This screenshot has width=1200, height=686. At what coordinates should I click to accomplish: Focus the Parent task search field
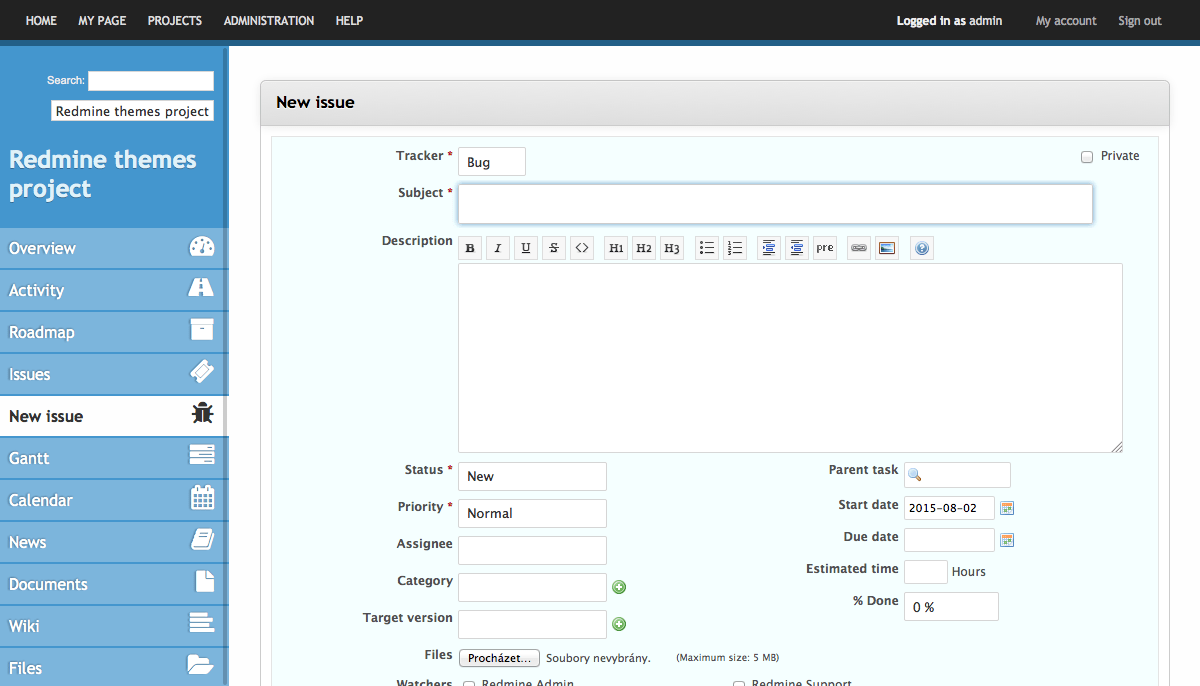coord(957,475)
